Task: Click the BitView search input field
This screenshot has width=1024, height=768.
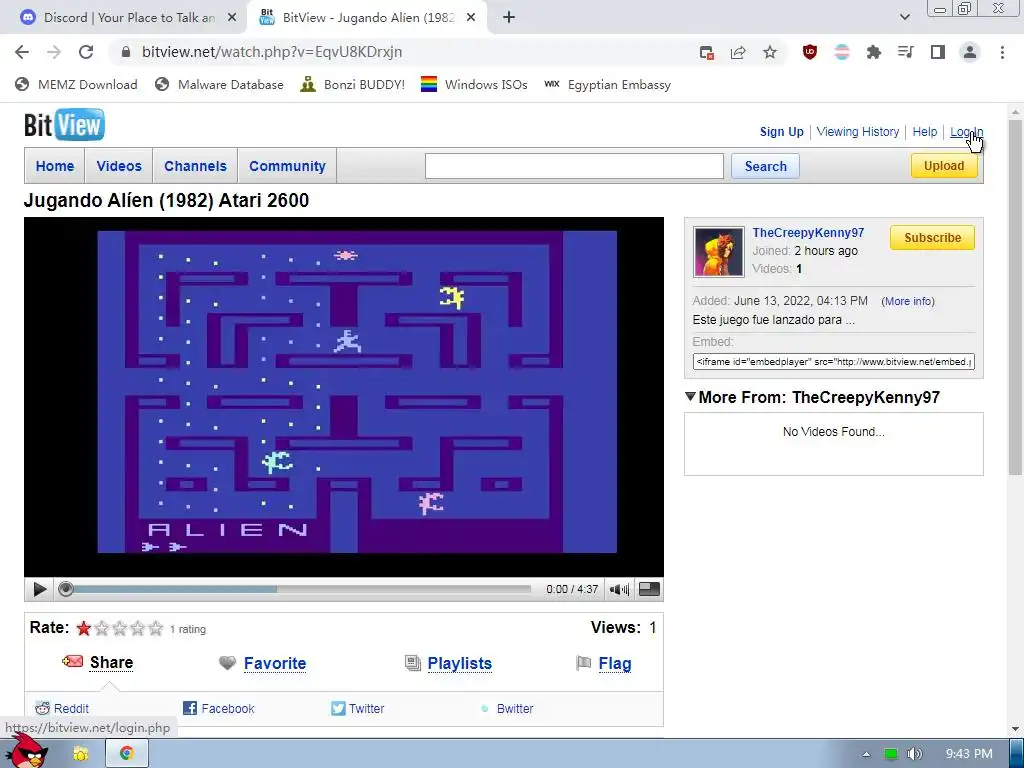Action: point(574,166)
